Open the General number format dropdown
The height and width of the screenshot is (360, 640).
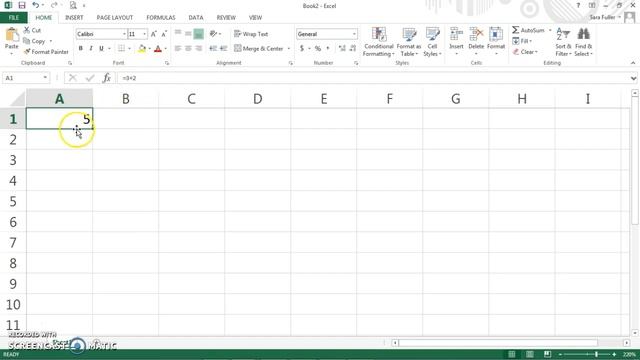click(354, 34)
